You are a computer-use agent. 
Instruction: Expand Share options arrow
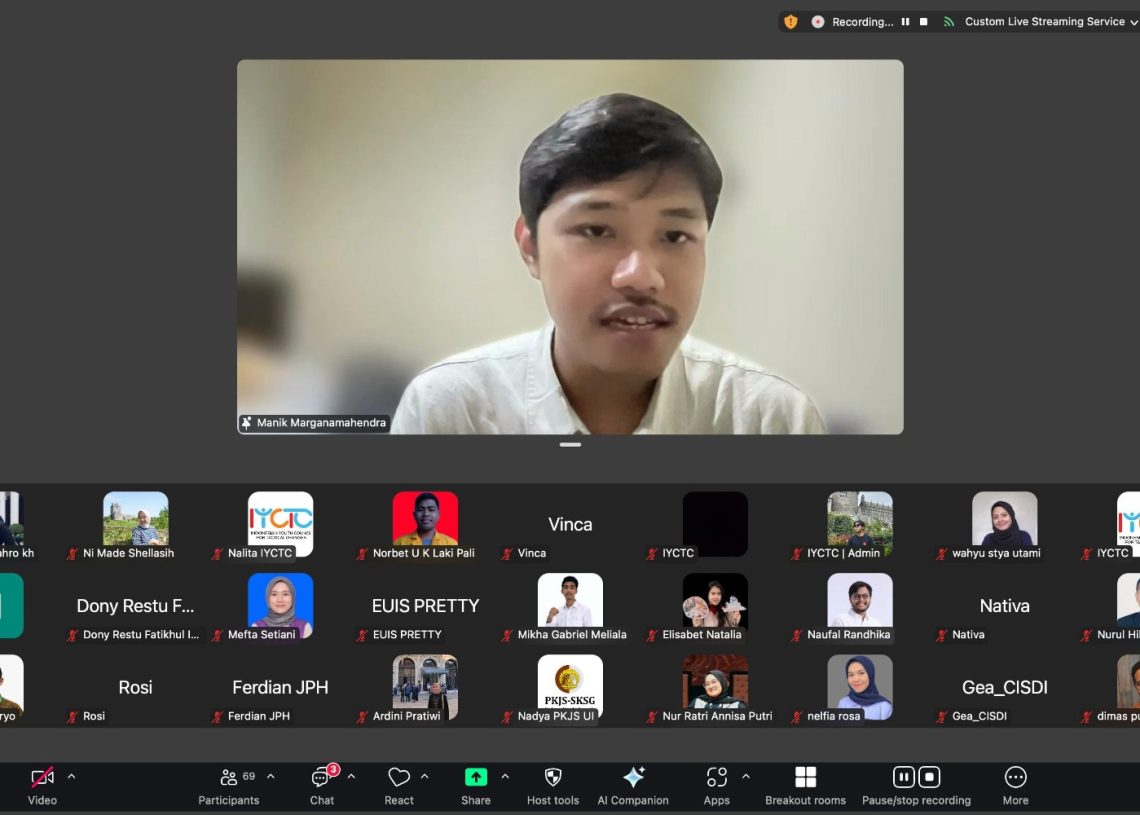505,776
